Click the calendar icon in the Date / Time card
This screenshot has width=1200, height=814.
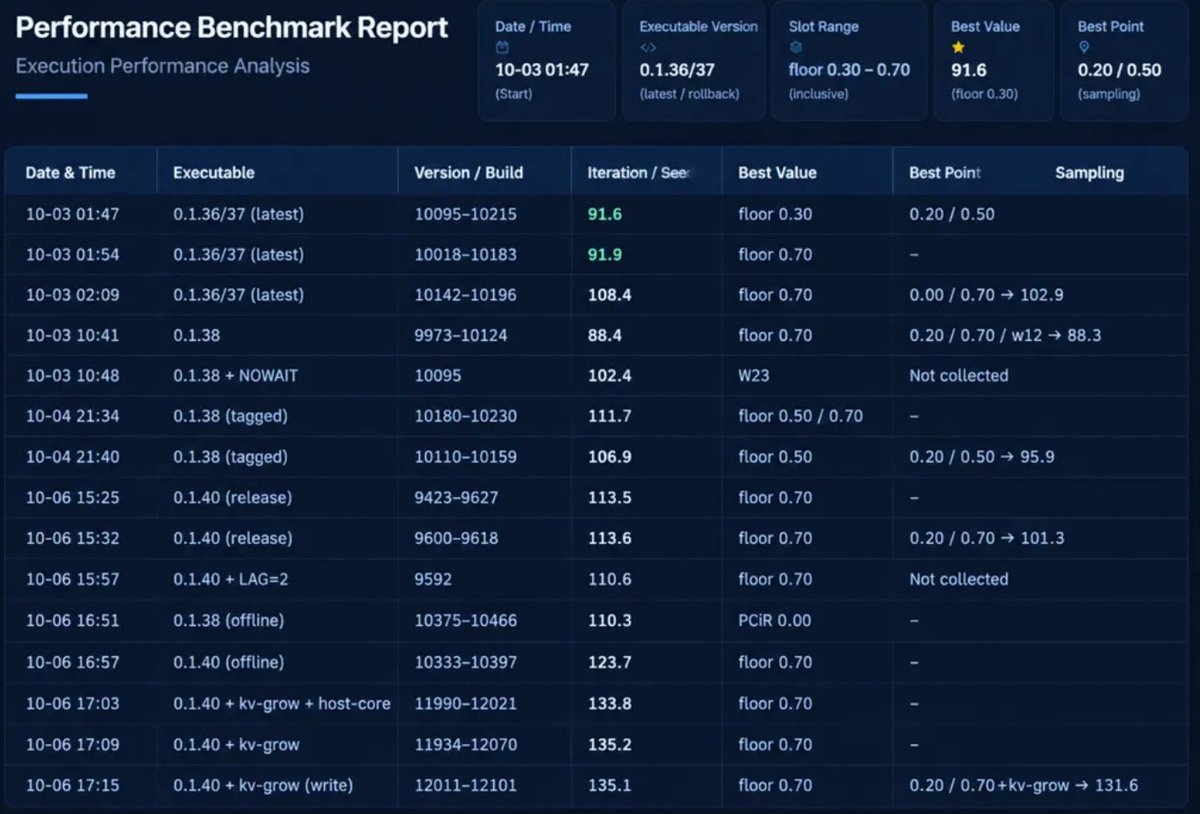coord(502,47)
